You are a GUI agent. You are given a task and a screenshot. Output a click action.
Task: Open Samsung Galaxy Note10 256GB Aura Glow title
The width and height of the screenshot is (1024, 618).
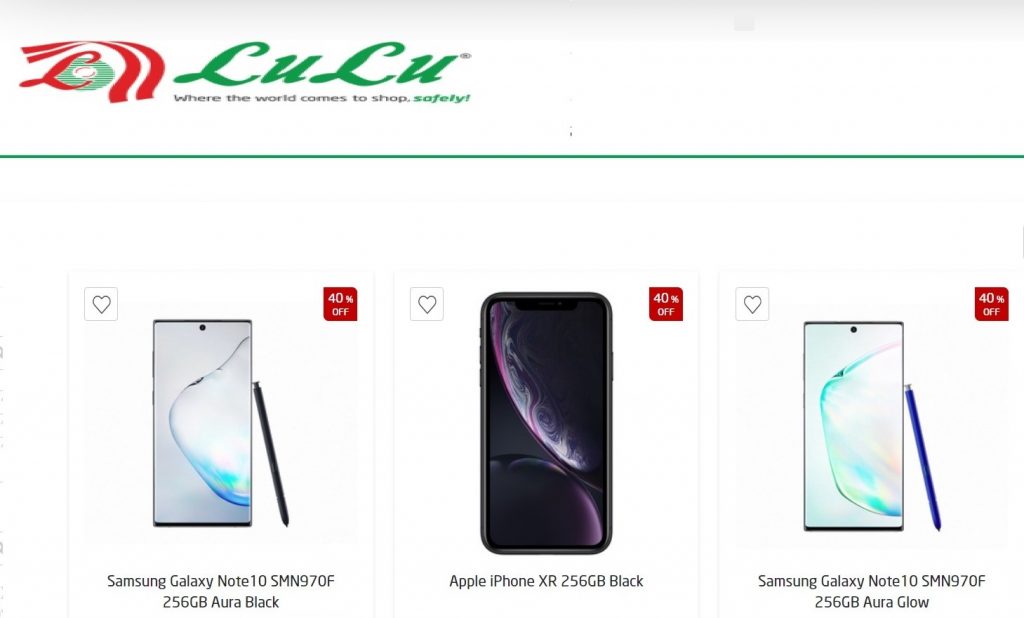click(x=872, y=591)
